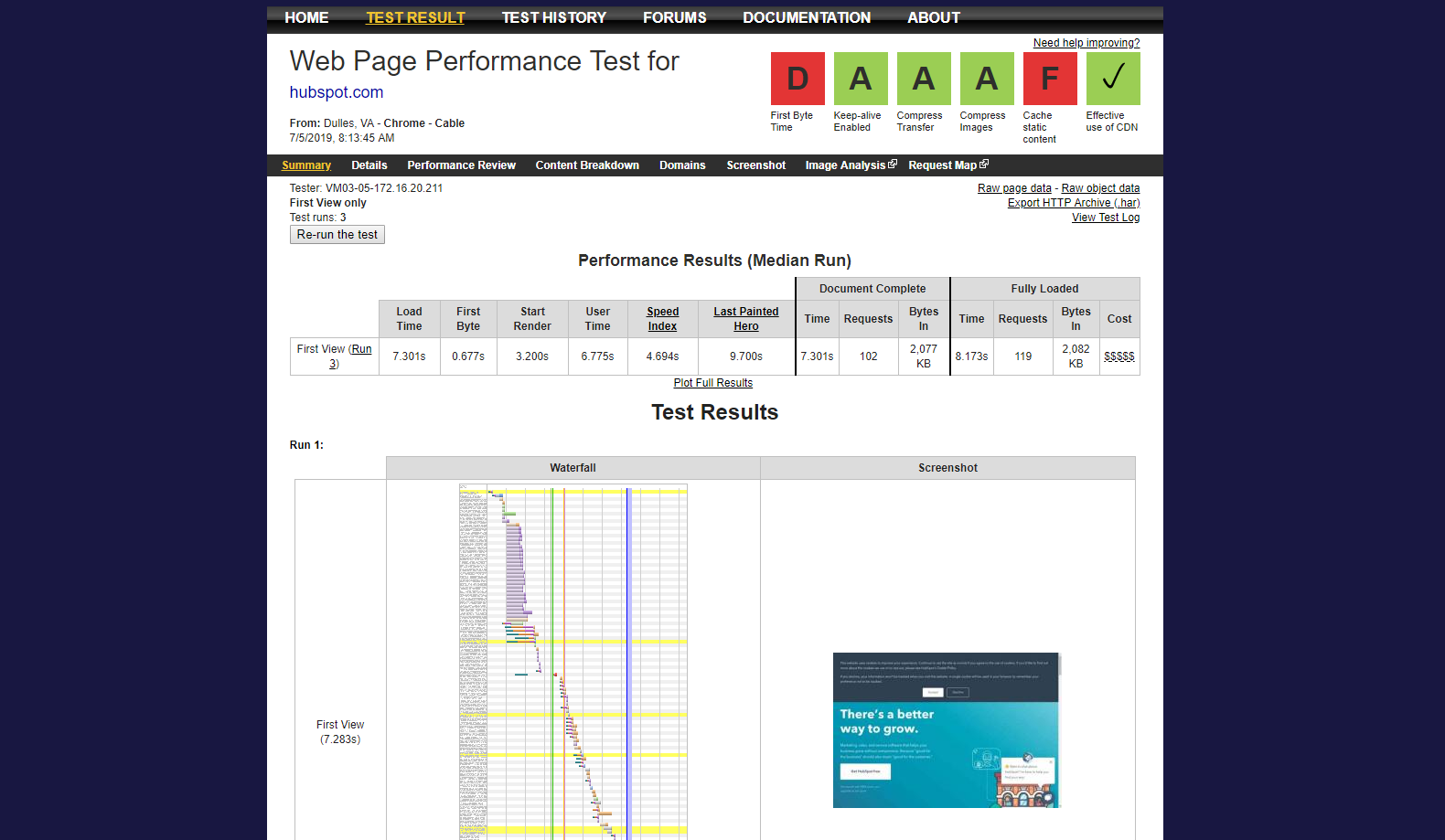Open the Run 1 page screenshot thumbnail
This screenshot has width=1445, height=840.
coord(947,730)
